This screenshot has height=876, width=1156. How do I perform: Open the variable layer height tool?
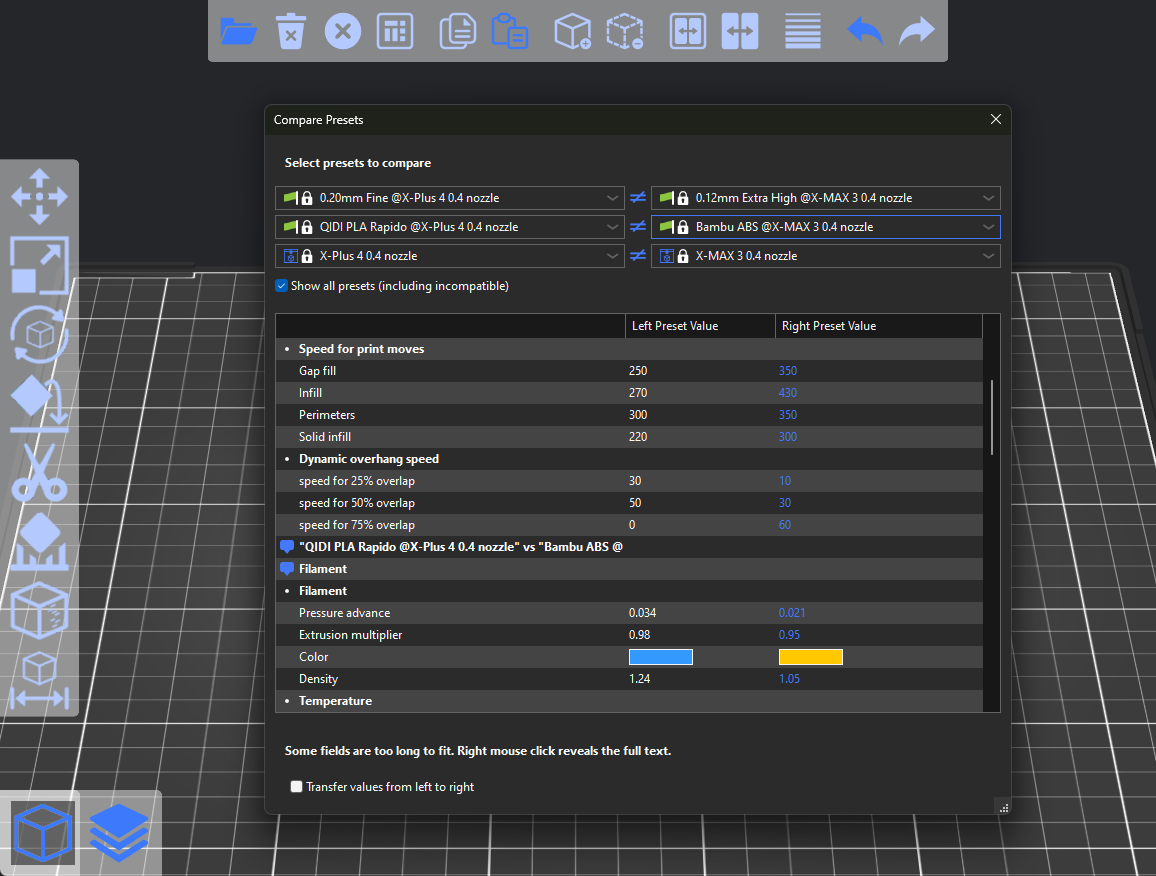click(802, 31)
